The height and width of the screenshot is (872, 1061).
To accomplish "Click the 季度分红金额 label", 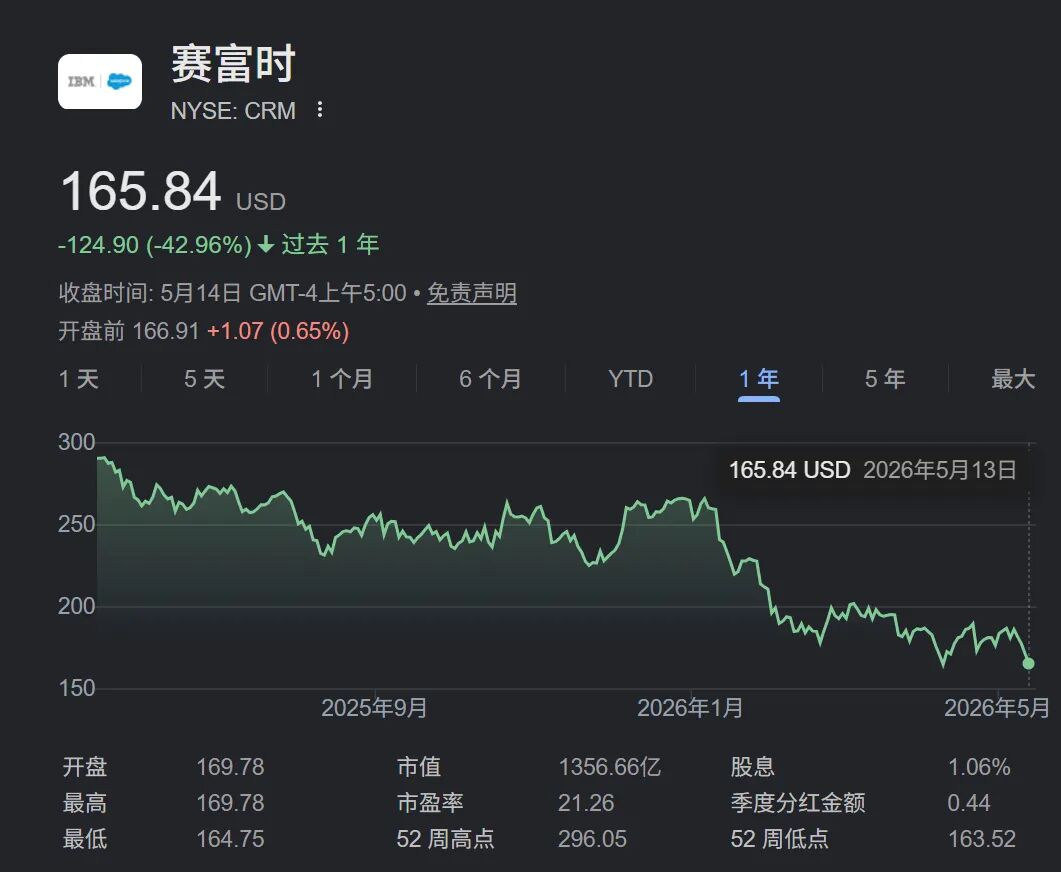I will (x=798, y=802).
